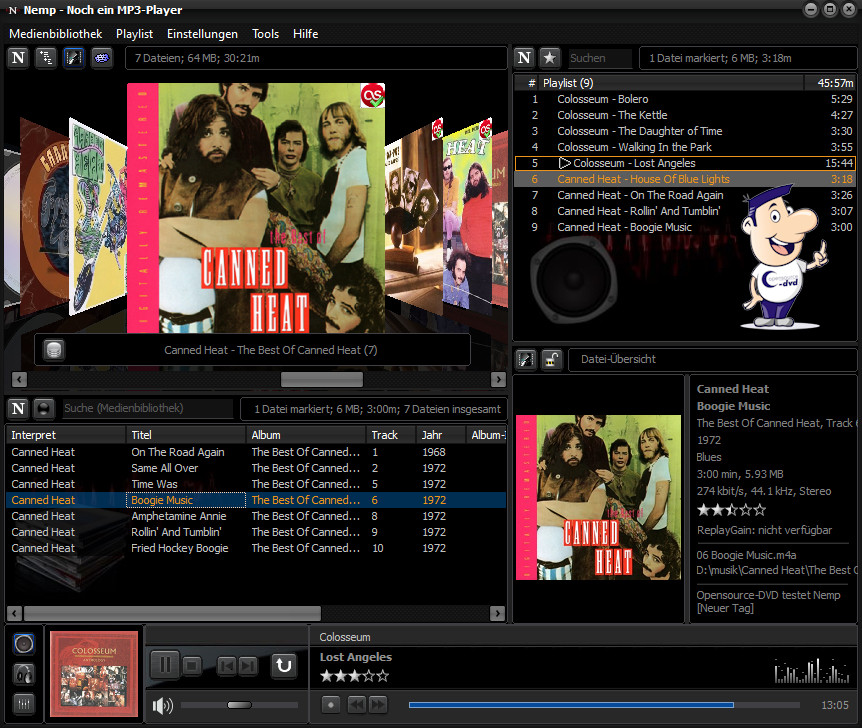The width and height of the screenshot is (862, 728).
Task: Click the star favorites icon above playlist
Action: pyautogui.click(x=550, y=58)
